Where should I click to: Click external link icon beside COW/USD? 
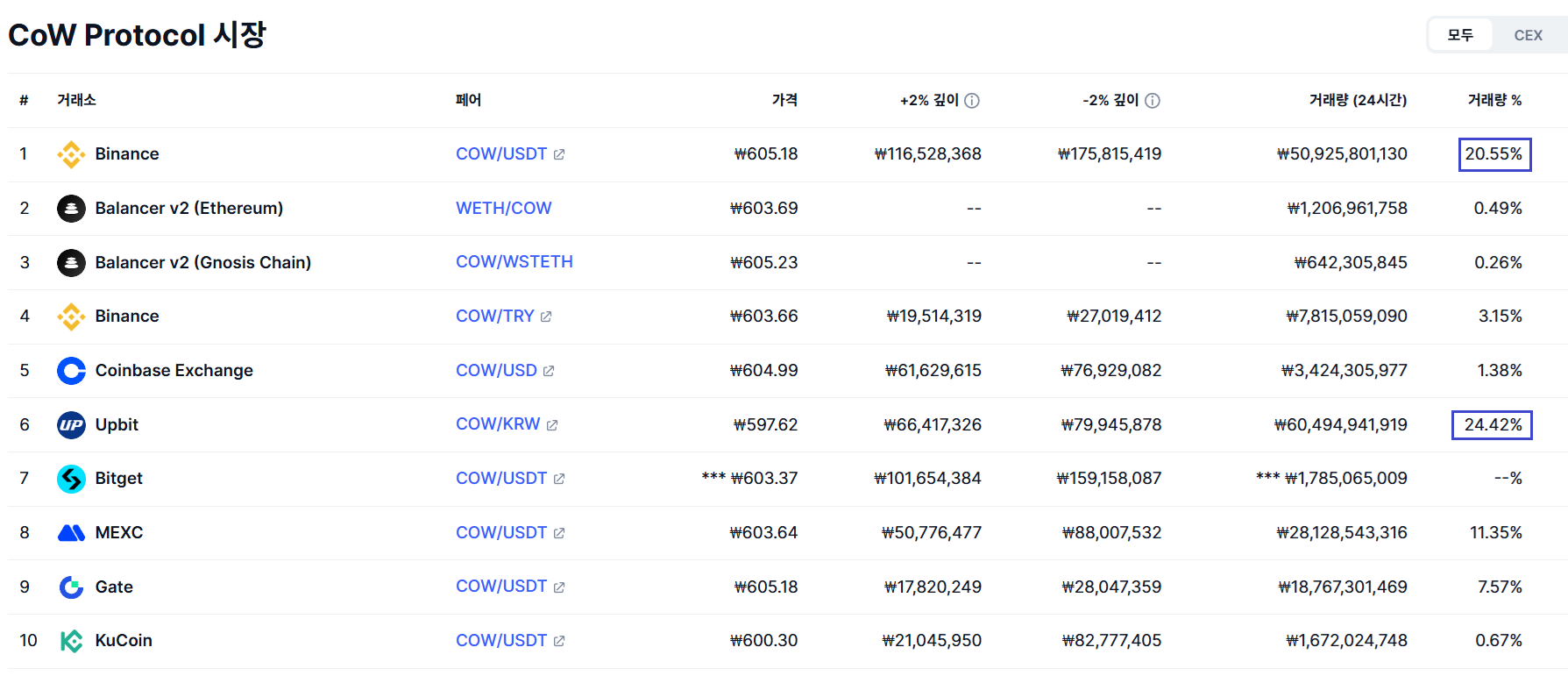[x=549, y=371]
